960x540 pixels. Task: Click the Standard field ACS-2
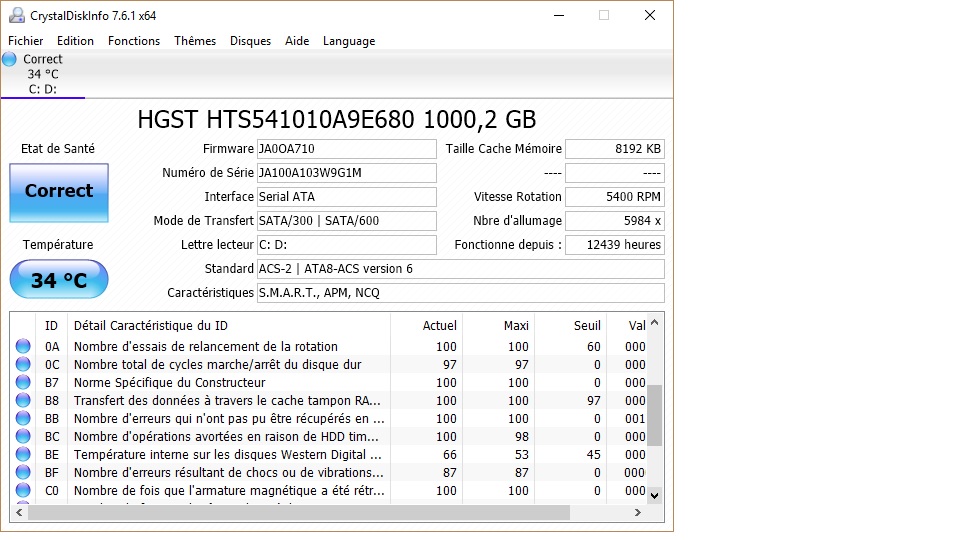click(460, 269)
